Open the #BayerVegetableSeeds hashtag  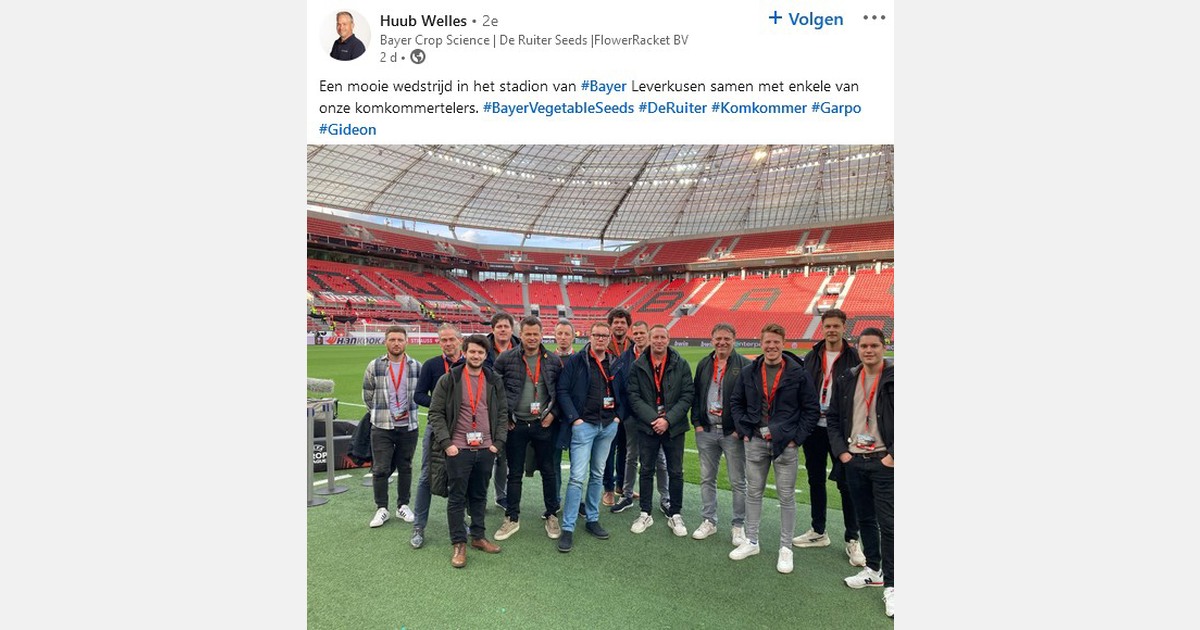coord(558,108)
